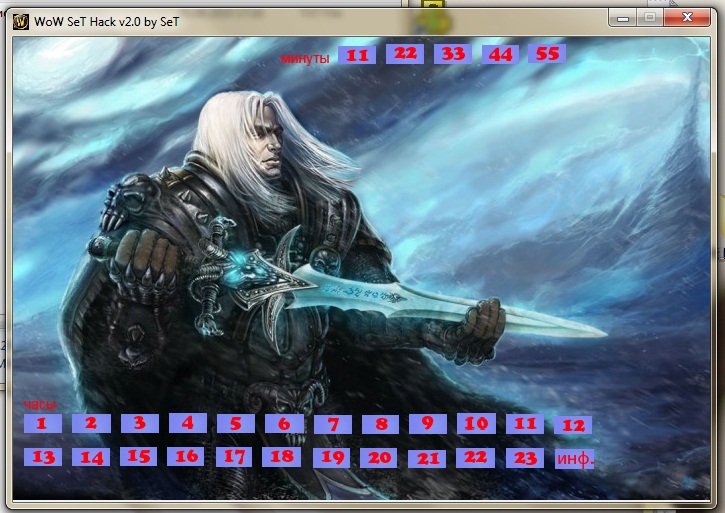Click the hour 1 button
This screenshot has width=725, height=513.
point(43,423)
